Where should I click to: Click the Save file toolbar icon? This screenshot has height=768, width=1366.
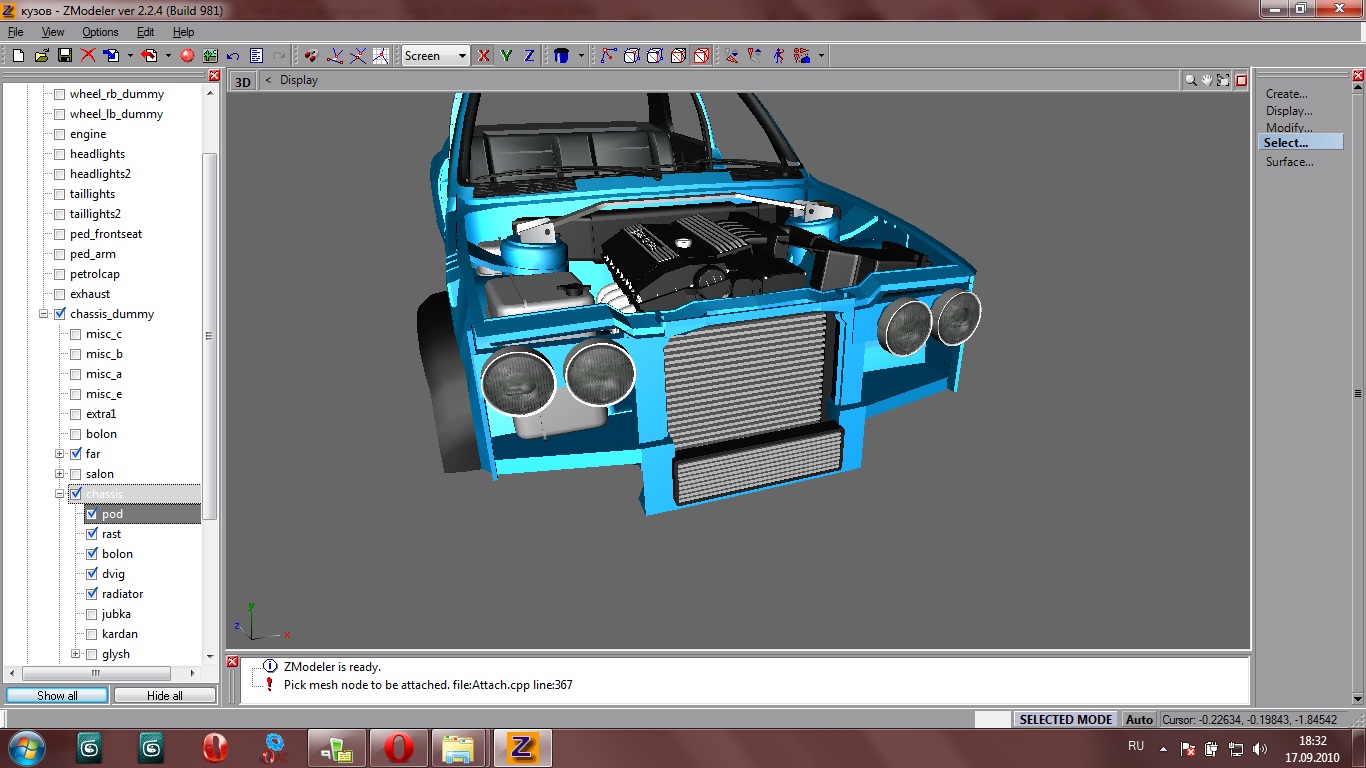click(x=64, y=56)
